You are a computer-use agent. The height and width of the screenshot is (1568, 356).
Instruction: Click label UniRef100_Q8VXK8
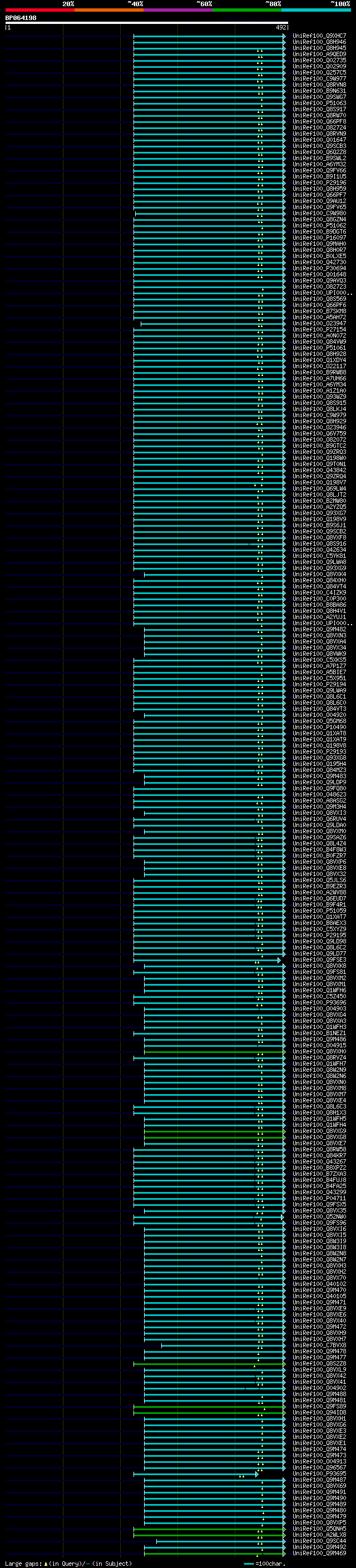point(319,966)
